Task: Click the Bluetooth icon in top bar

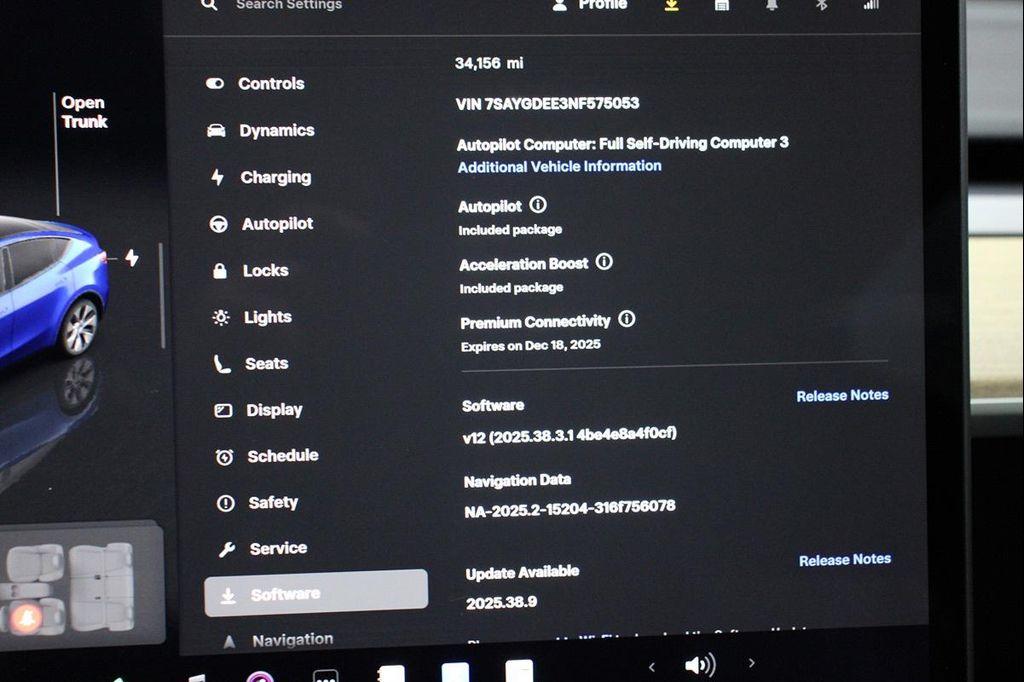Action: (x=821, y=5)
